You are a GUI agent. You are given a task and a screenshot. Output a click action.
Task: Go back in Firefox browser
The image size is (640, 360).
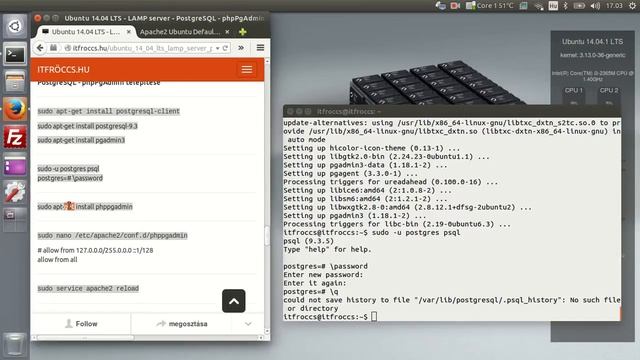(40, 48)
